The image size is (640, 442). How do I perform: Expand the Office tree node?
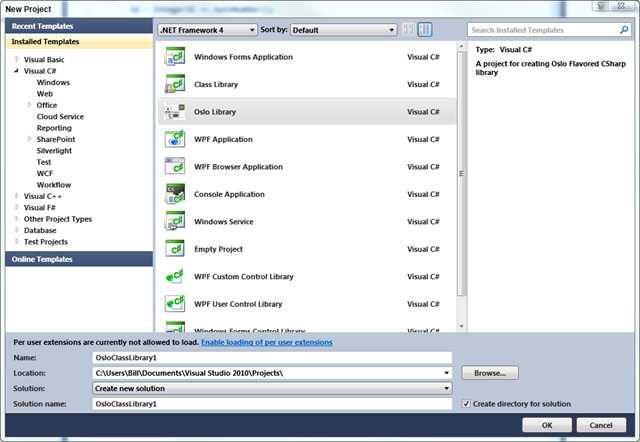tap(30, 105)
